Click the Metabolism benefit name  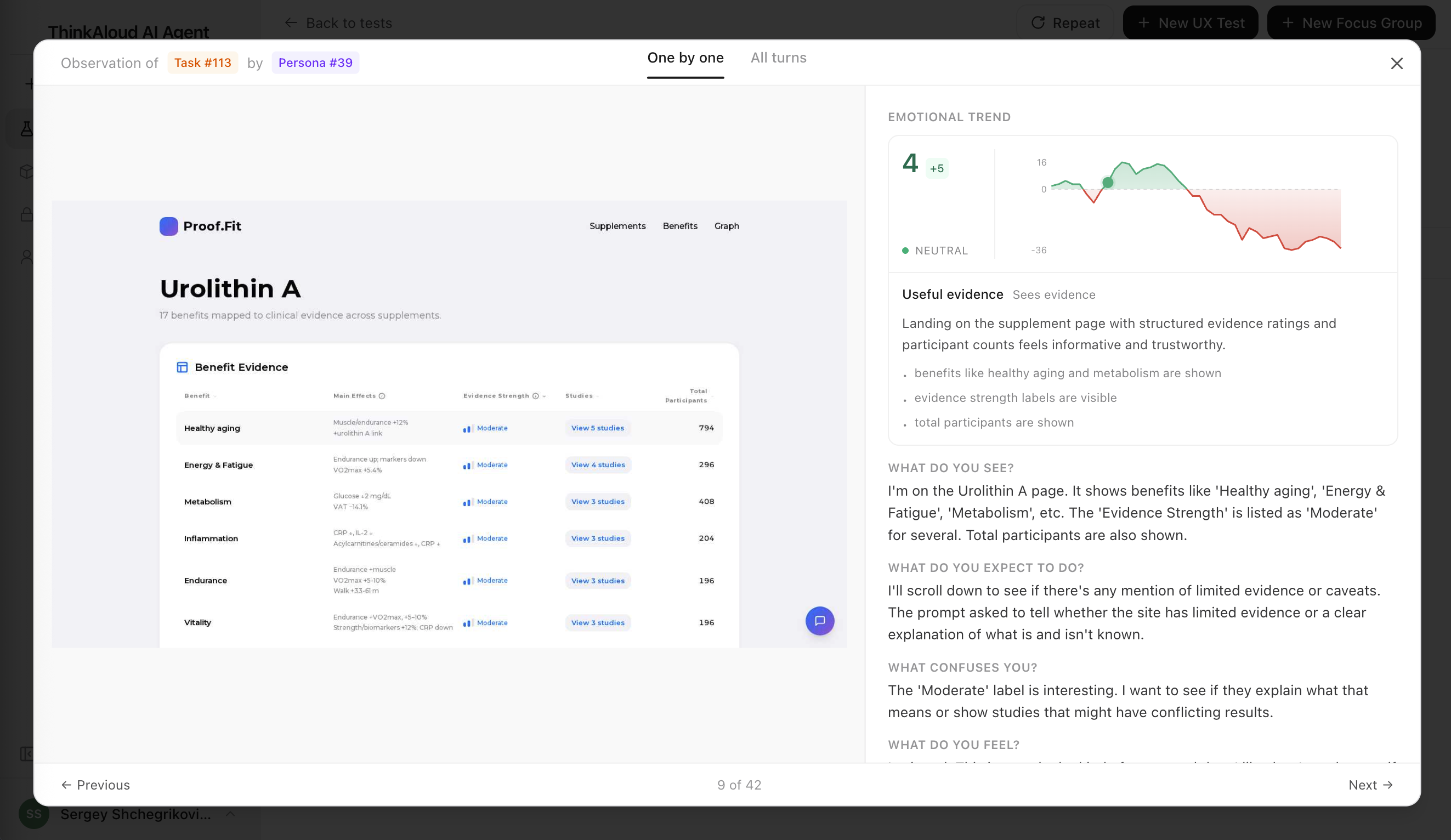coord(207,502)
